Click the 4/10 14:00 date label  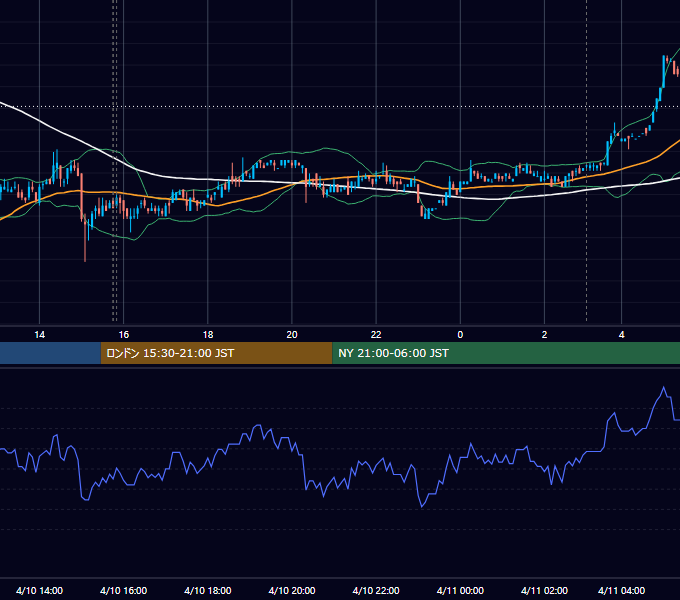[x=39, y=590]
